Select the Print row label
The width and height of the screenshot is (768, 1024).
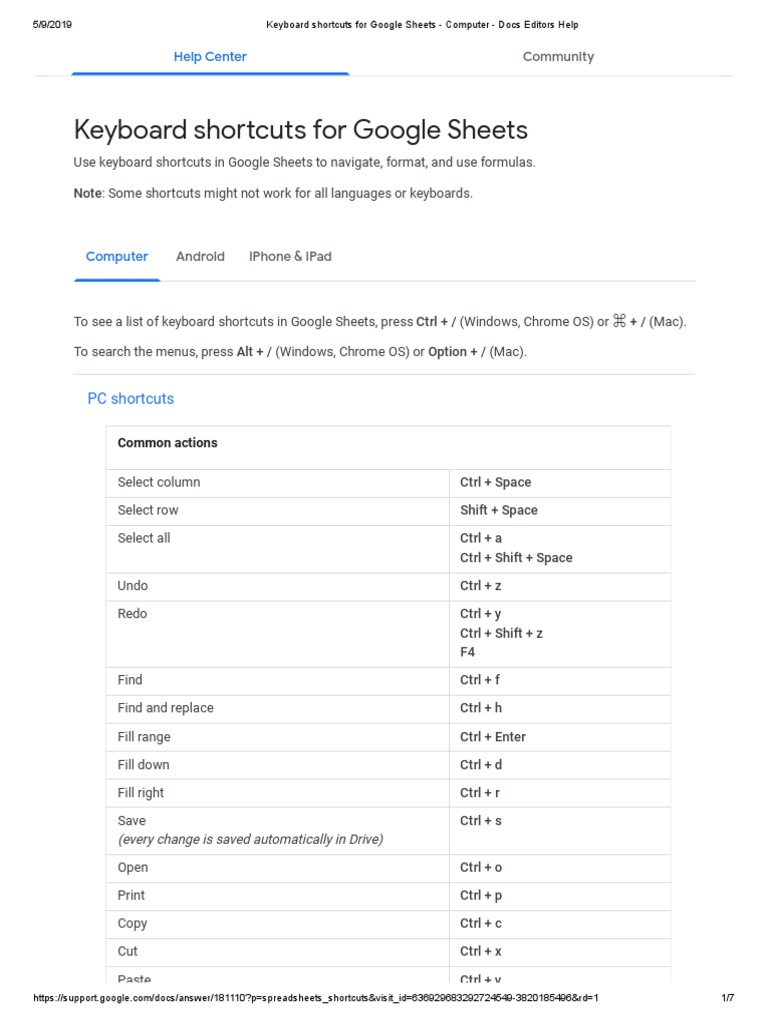pyautogui.click(x=131, y=895)
